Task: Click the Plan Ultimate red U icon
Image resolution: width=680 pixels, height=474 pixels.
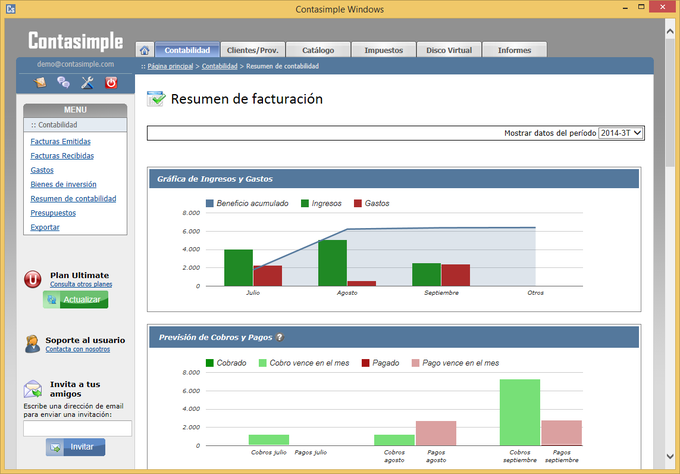Action: [33, 279]
